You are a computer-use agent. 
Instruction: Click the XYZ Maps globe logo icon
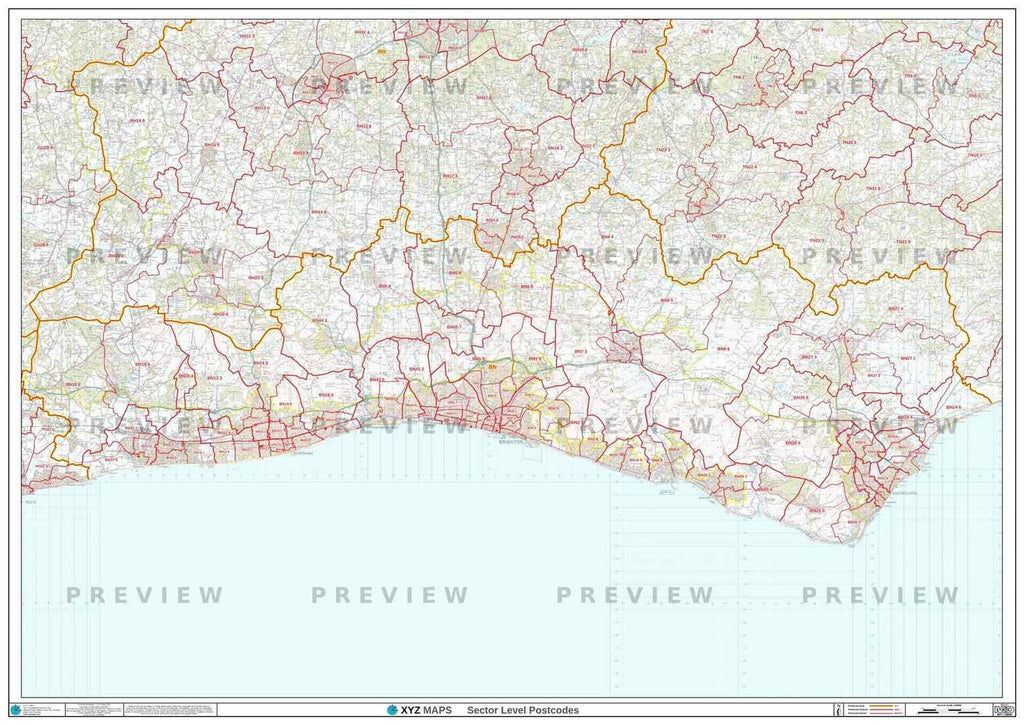tap(391, 710)
